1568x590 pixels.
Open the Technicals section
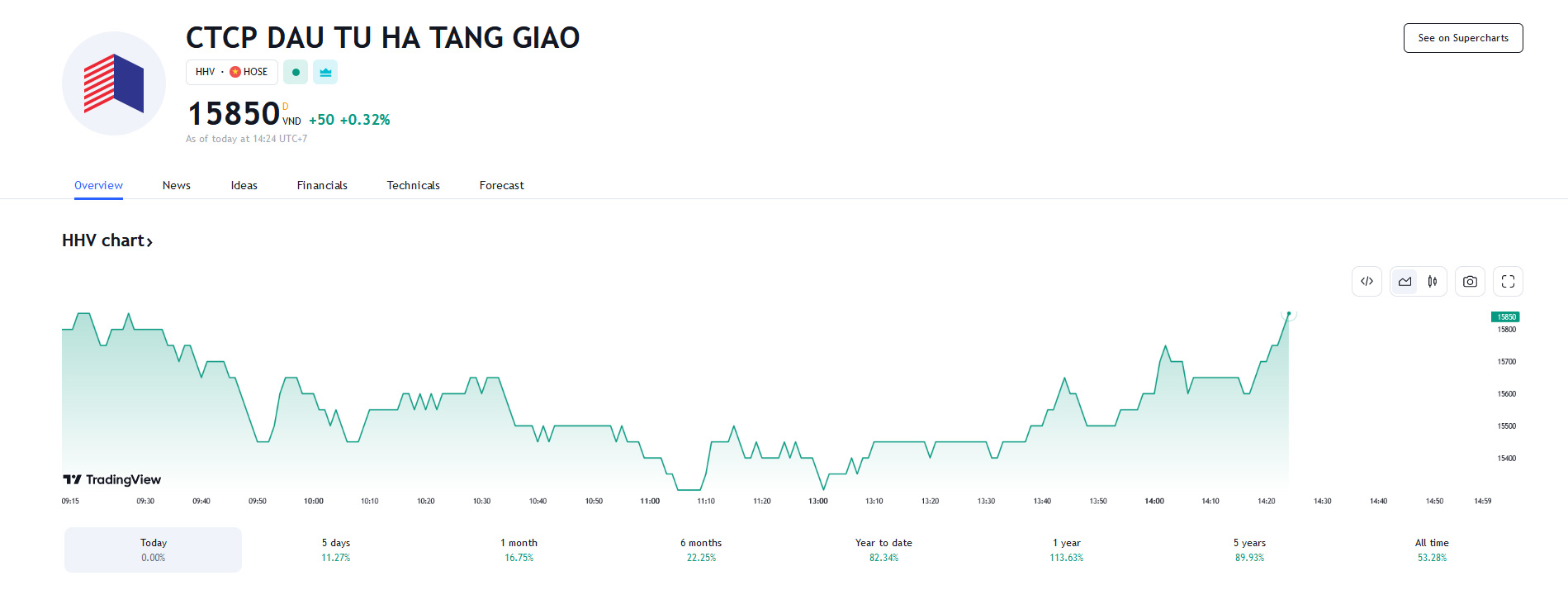coord(413,185)
